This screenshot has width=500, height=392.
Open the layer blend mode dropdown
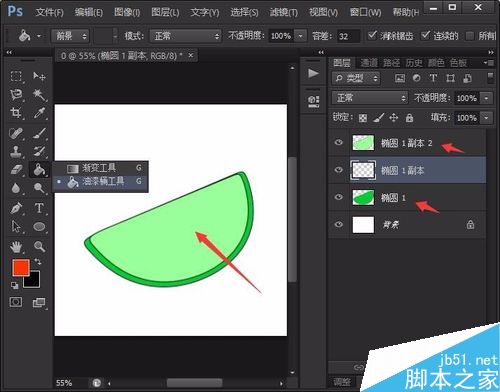point(370,98)
